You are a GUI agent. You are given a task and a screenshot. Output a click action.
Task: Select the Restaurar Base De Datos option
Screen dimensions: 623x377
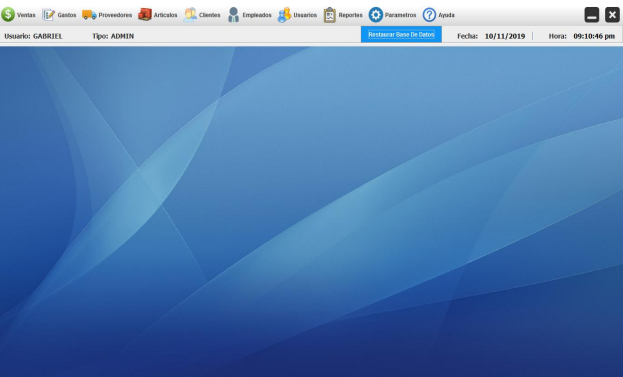coord(401,35)
